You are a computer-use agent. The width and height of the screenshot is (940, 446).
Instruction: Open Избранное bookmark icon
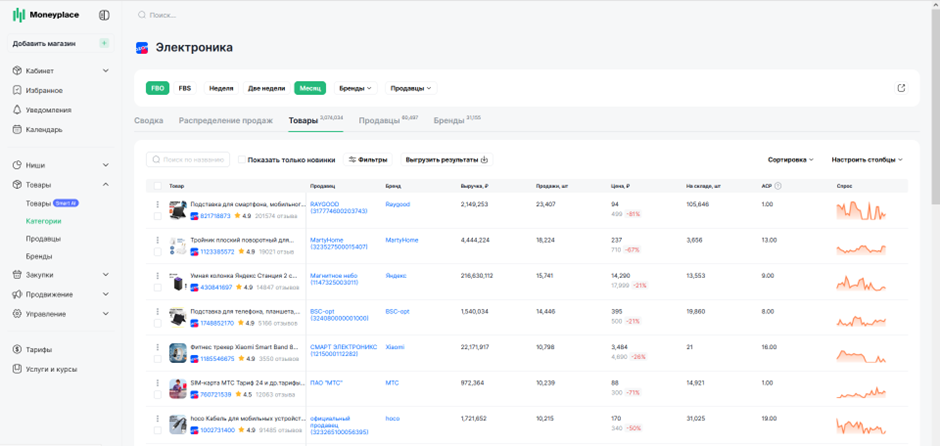pos(17,91)
